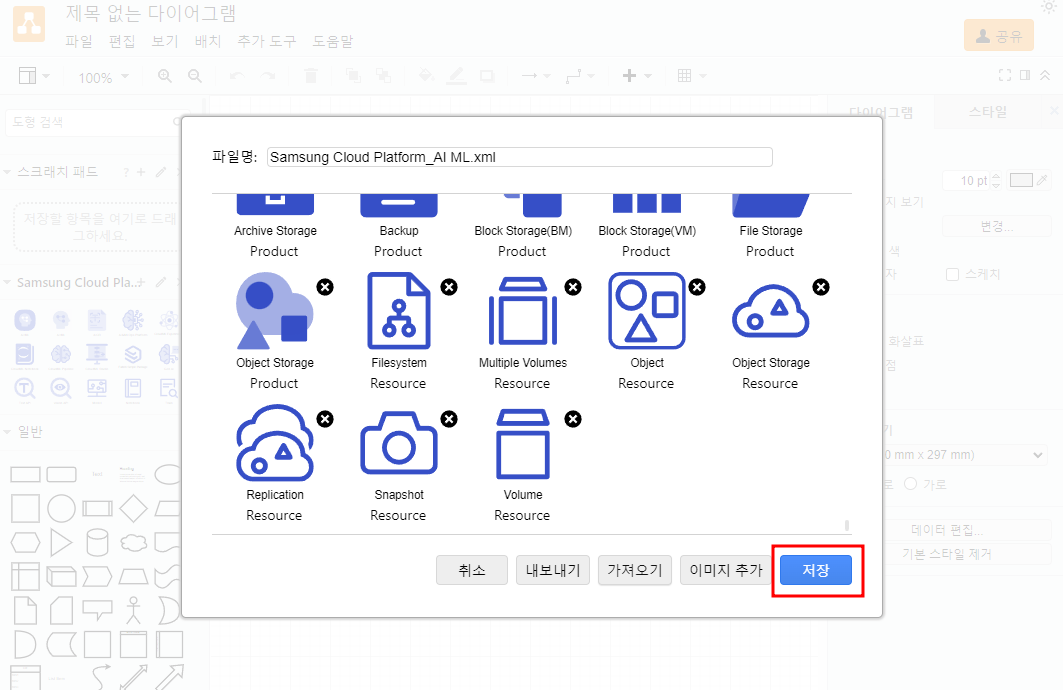Image resolution: width=1063 pixels, height=690 pixels.
Task: Toggle the 스케치 checkbox
Action: pyautogui.click(x=952, y=275)
